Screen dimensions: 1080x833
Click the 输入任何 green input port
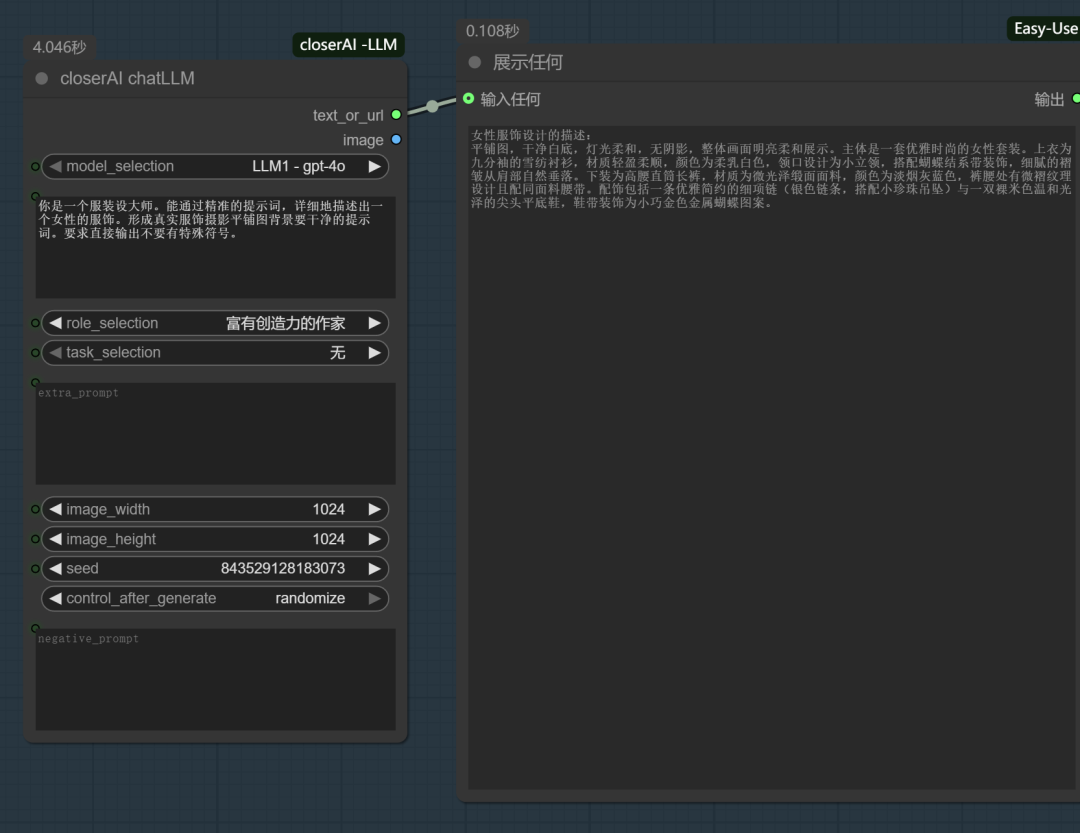pyautogui.click(x=469, y=99)
